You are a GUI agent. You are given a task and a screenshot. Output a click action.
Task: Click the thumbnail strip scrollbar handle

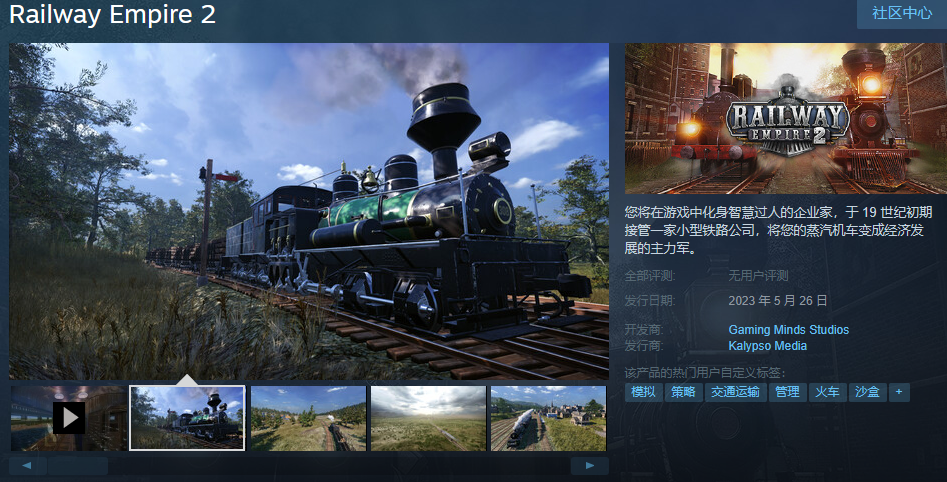78,466
